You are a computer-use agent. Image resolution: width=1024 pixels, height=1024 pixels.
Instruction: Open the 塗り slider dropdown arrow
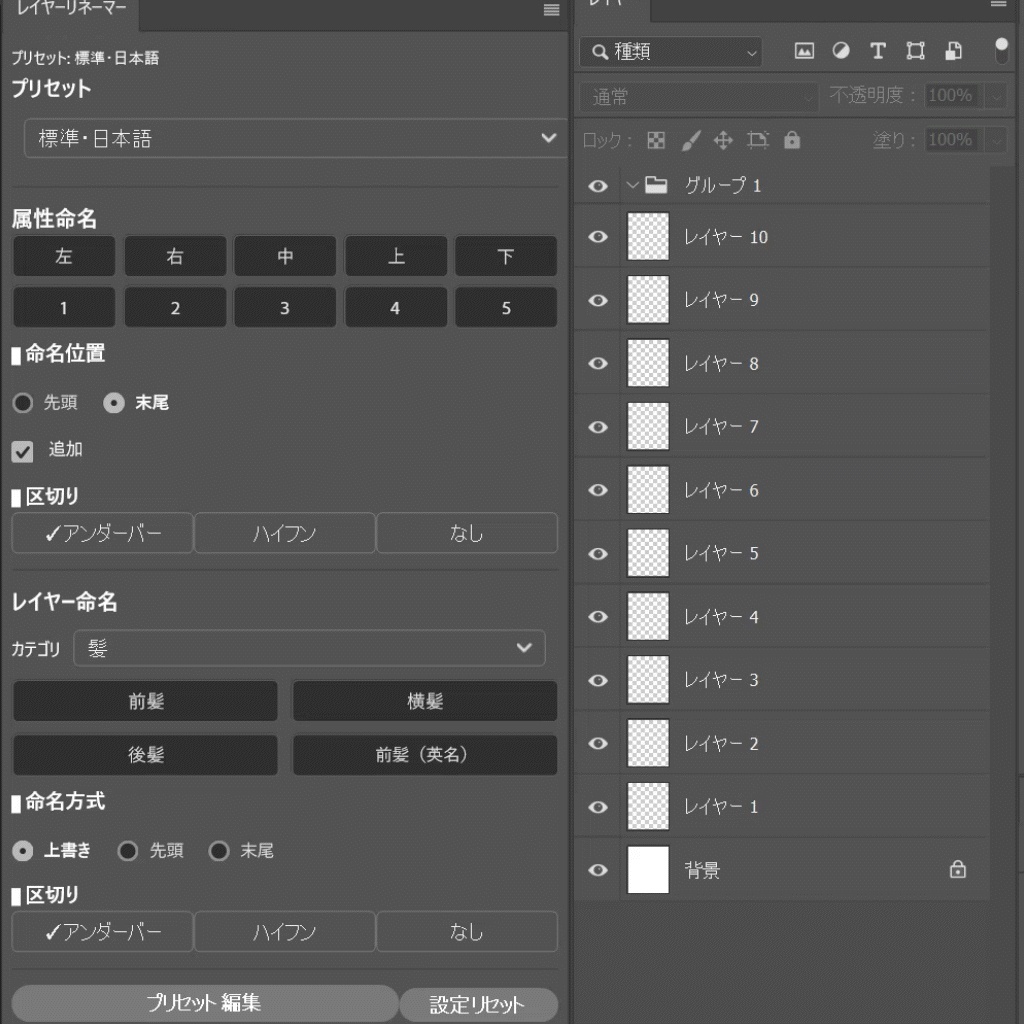(x=996, y=140)
